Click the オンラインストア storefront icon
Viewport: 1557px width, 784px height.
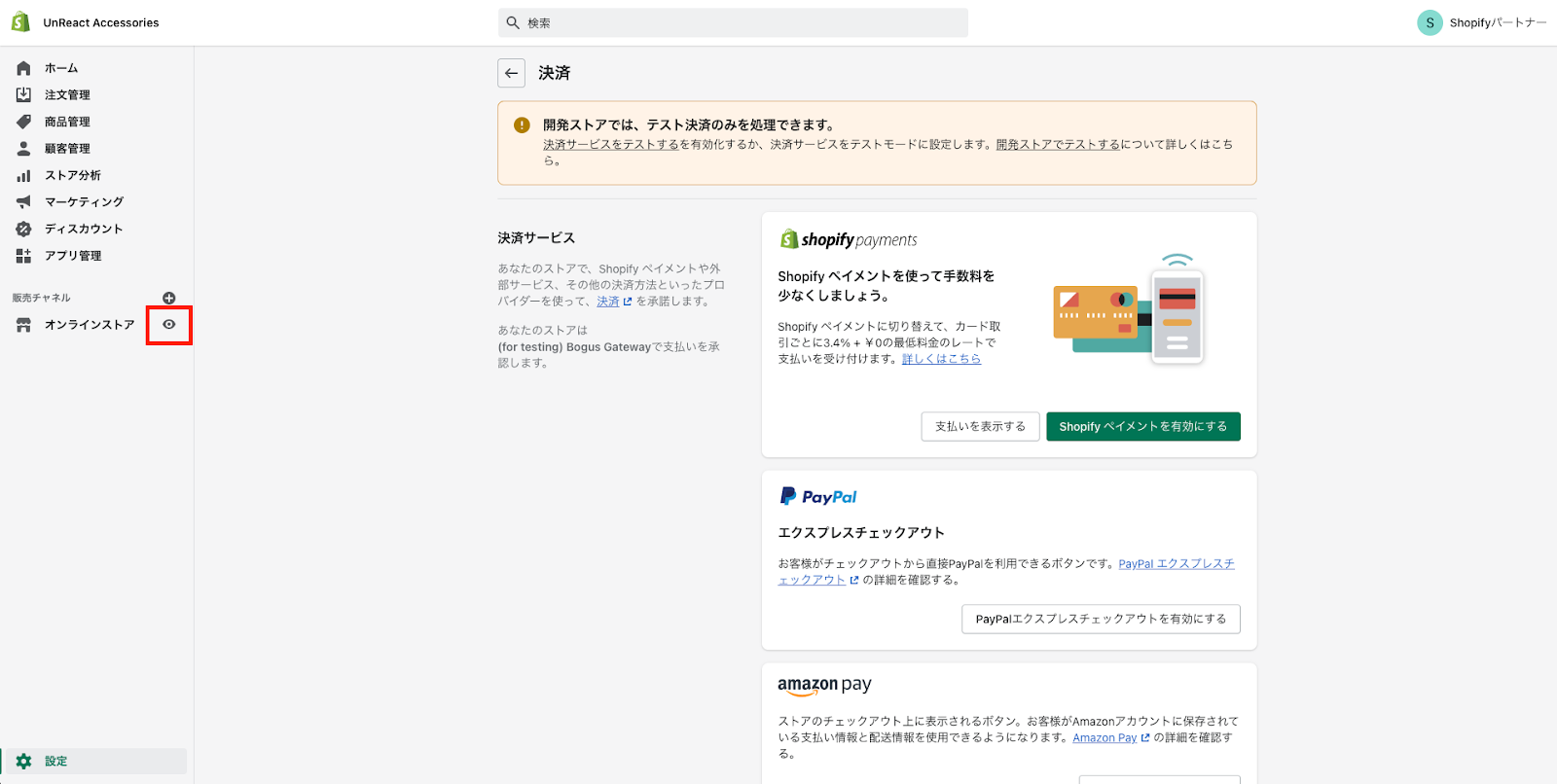(x=23, y=325)
